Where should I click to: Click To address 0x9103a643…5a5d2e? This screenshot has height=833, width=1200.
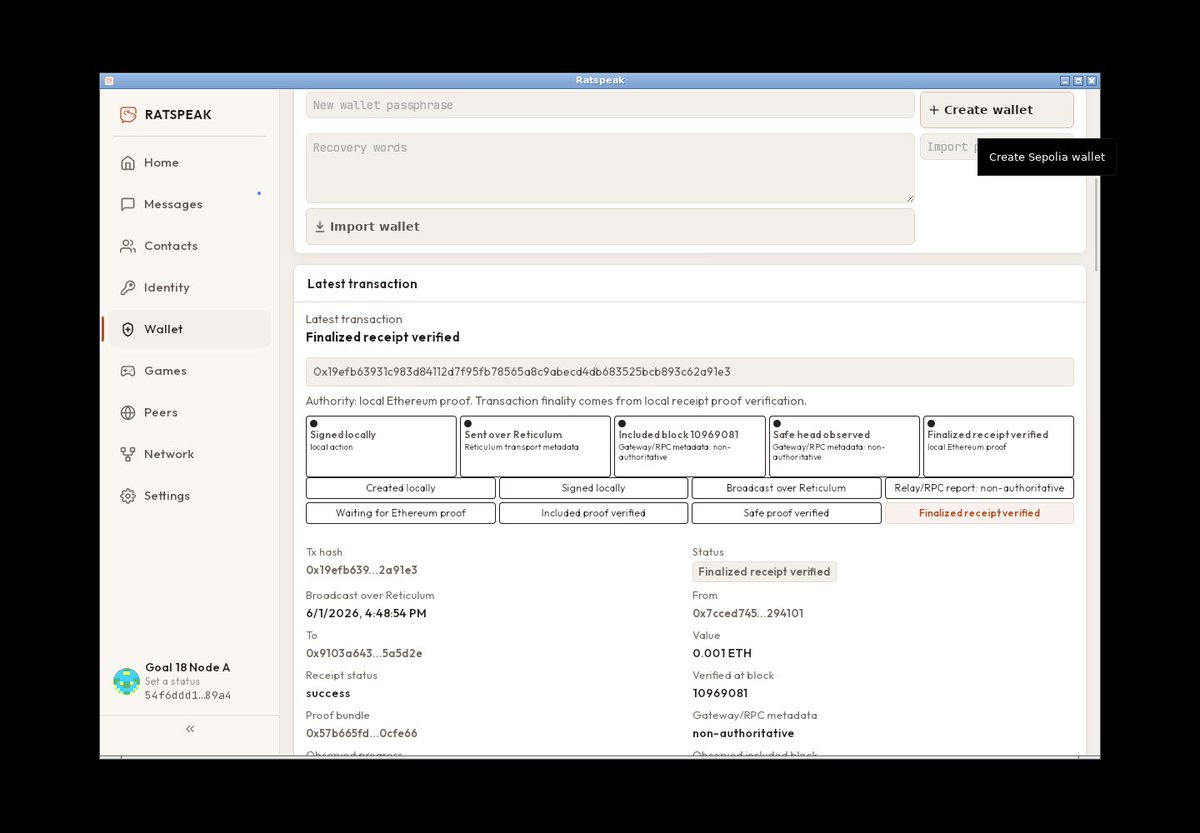[x=364, y=653]
